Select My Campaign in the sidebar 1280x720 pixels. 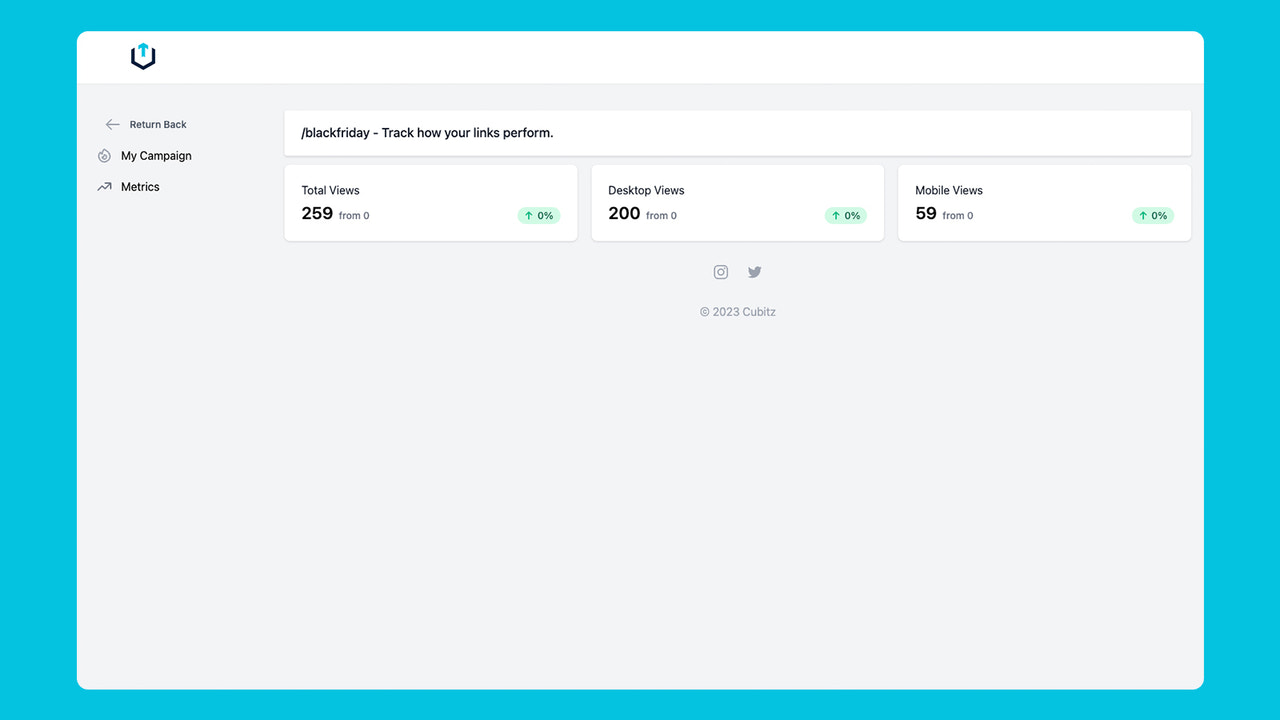[156, 156]
